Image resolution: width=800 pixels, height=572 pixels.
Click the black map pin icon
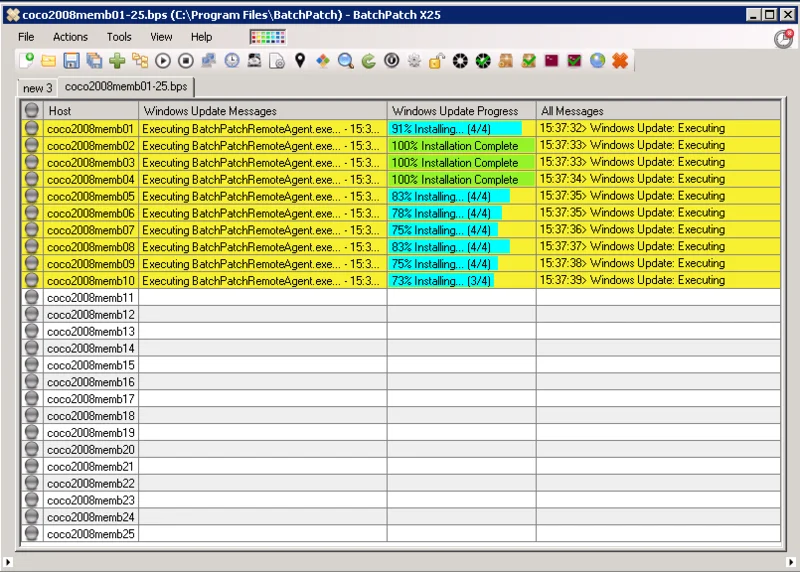coord(300,61)
